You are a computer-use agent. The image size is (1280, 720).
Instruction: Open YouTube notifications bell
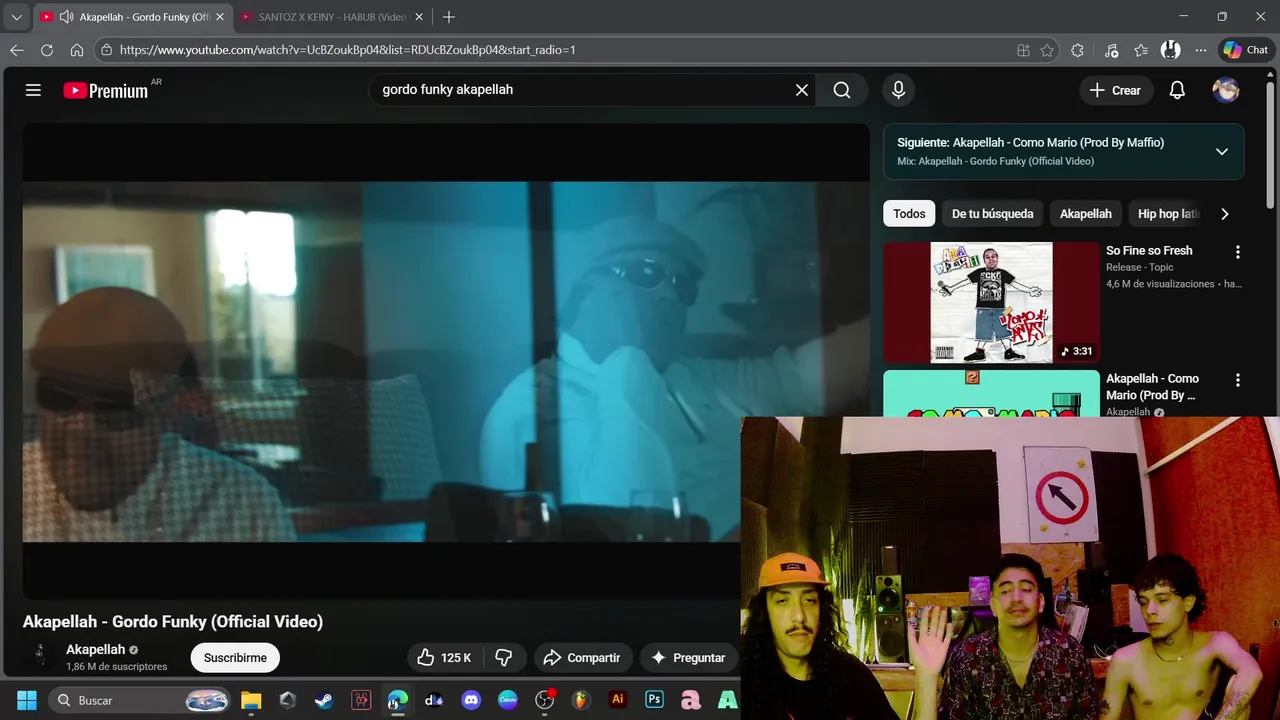[1177, 90]
